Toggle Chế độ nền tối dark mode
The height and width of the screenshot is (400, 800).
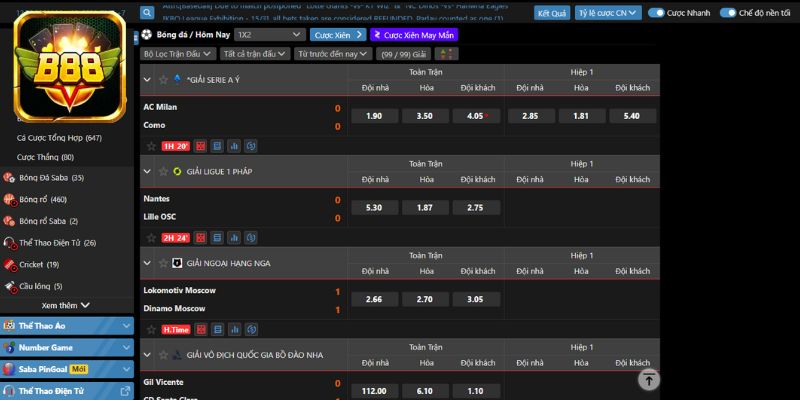tap(726, 13)
